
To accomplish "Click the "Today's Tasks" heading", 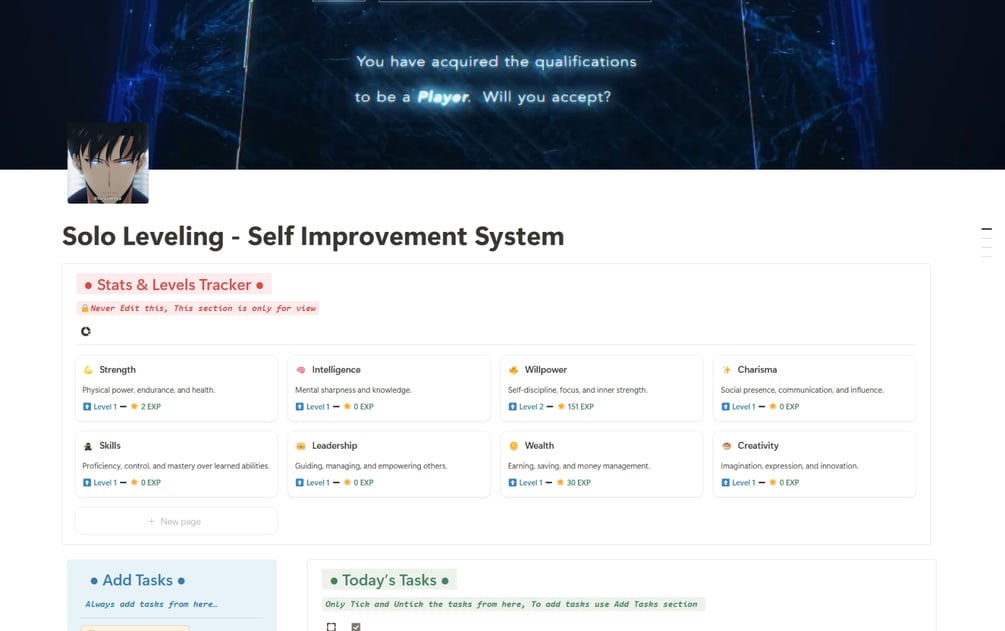I will (x=389, y=580).
